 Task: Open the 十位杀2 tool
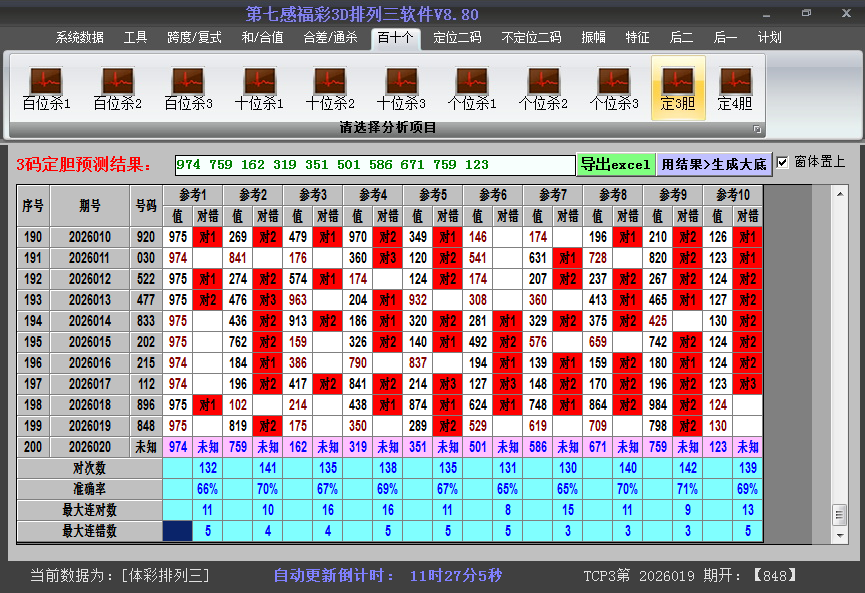point(331,83)
